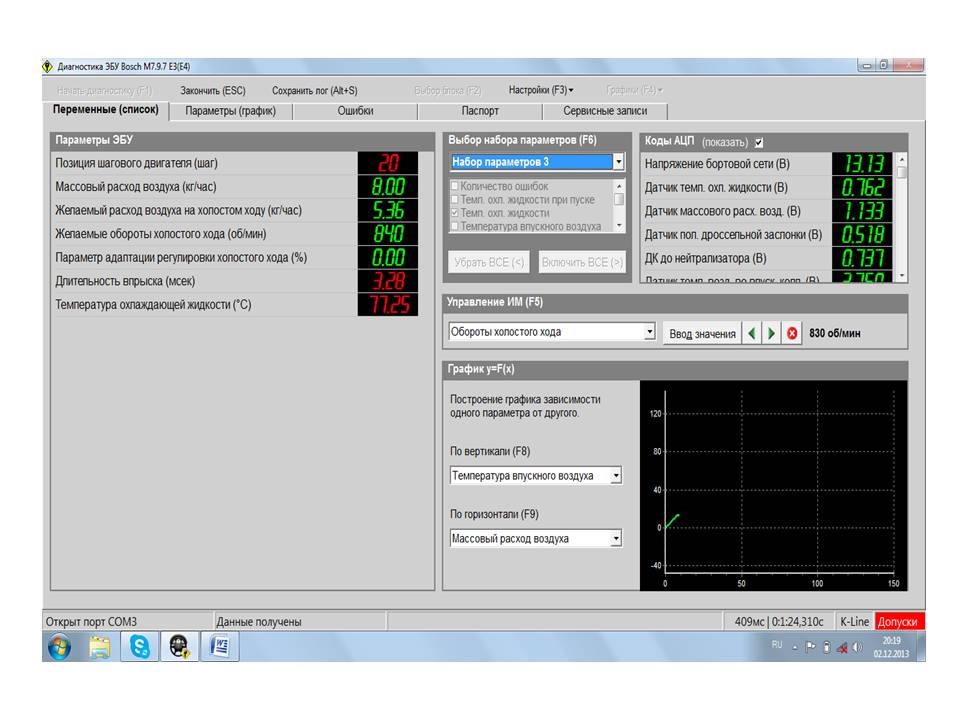Click scroll-up arrow of parameter checklist
The image size is (960, 720).
tap(619, 186)
